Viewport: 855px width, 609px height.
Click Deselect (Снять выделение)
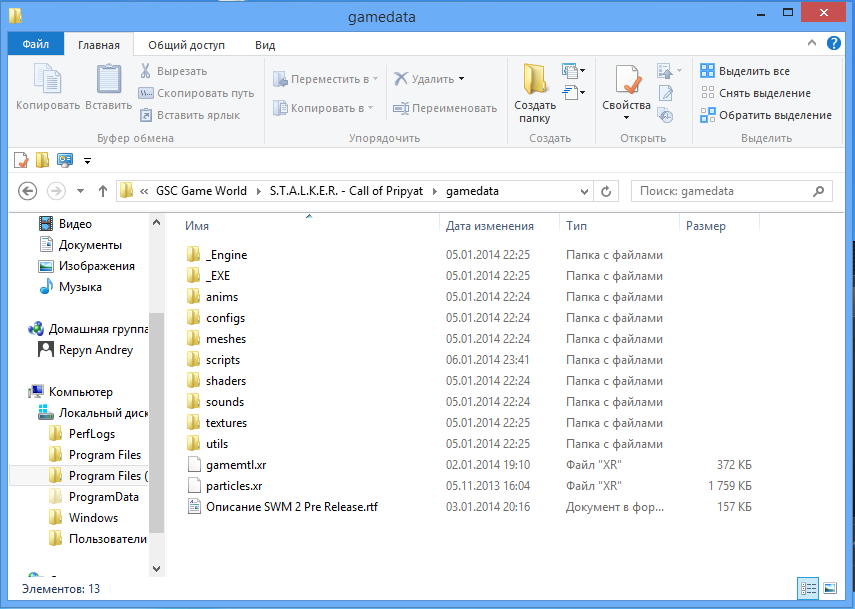[756, 93]
